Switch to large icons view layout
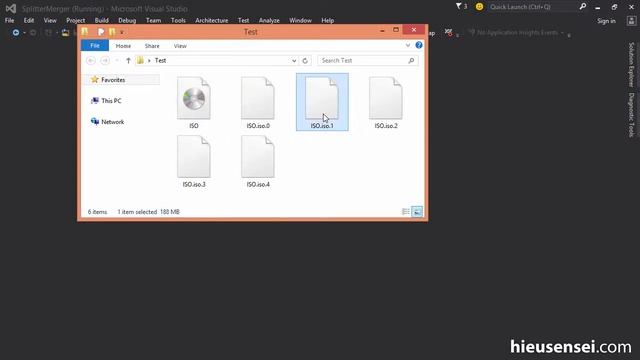 (x=417, y=211)
